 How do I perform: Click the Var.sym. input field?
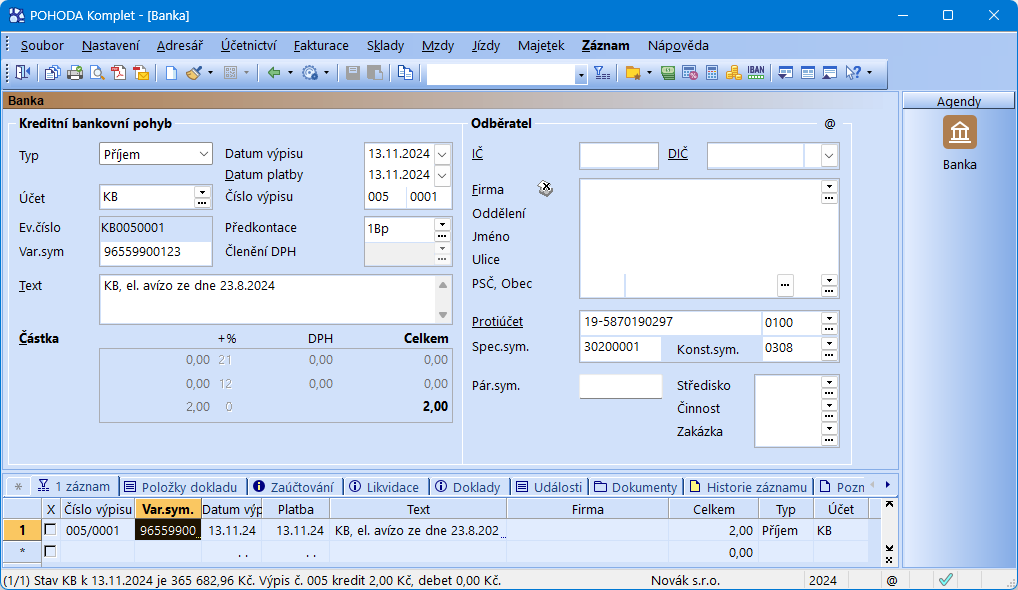pyautogui.click(x=156, y=252)
